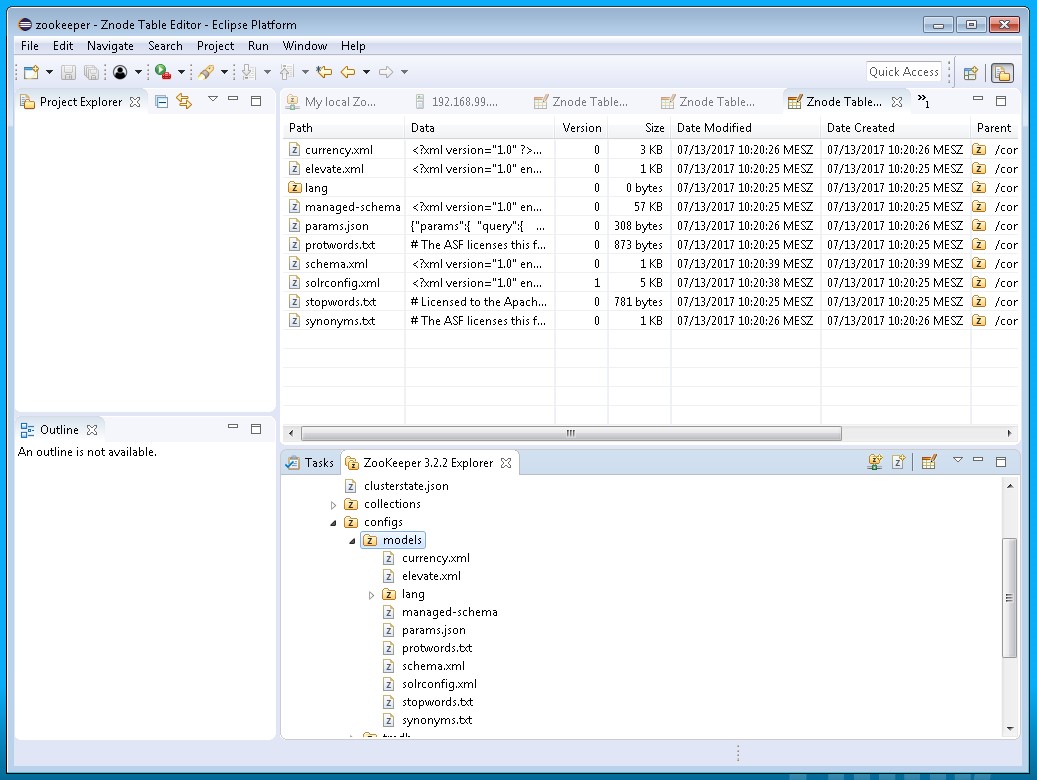The height and width of the screenshot is (780, 1037).
Task: Toggle Link with Editor in Project Explorer
Action: pos(184,101)
